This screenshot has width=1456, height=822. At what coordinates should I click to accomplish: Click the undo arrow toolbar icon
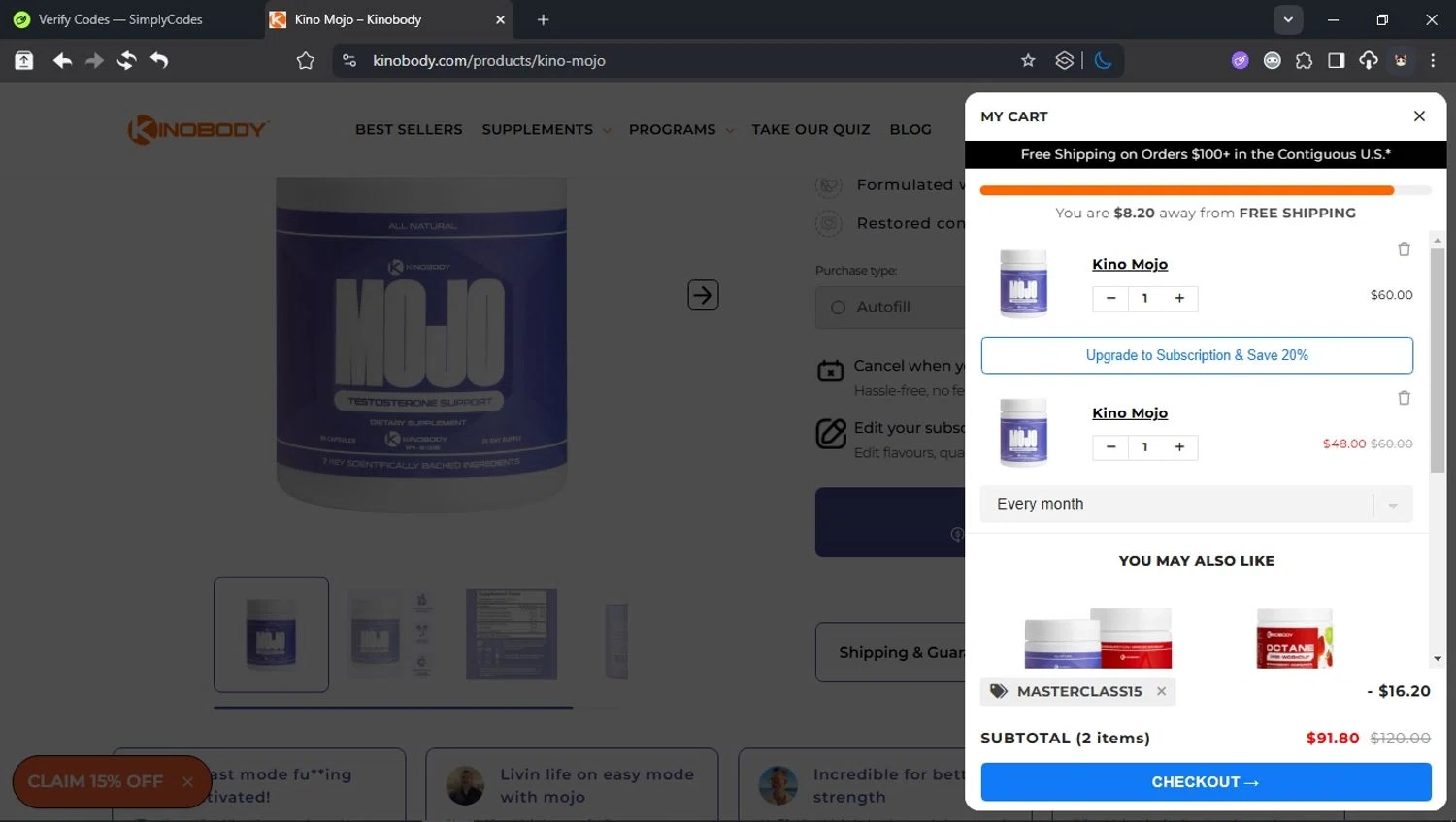click(159, 60)
